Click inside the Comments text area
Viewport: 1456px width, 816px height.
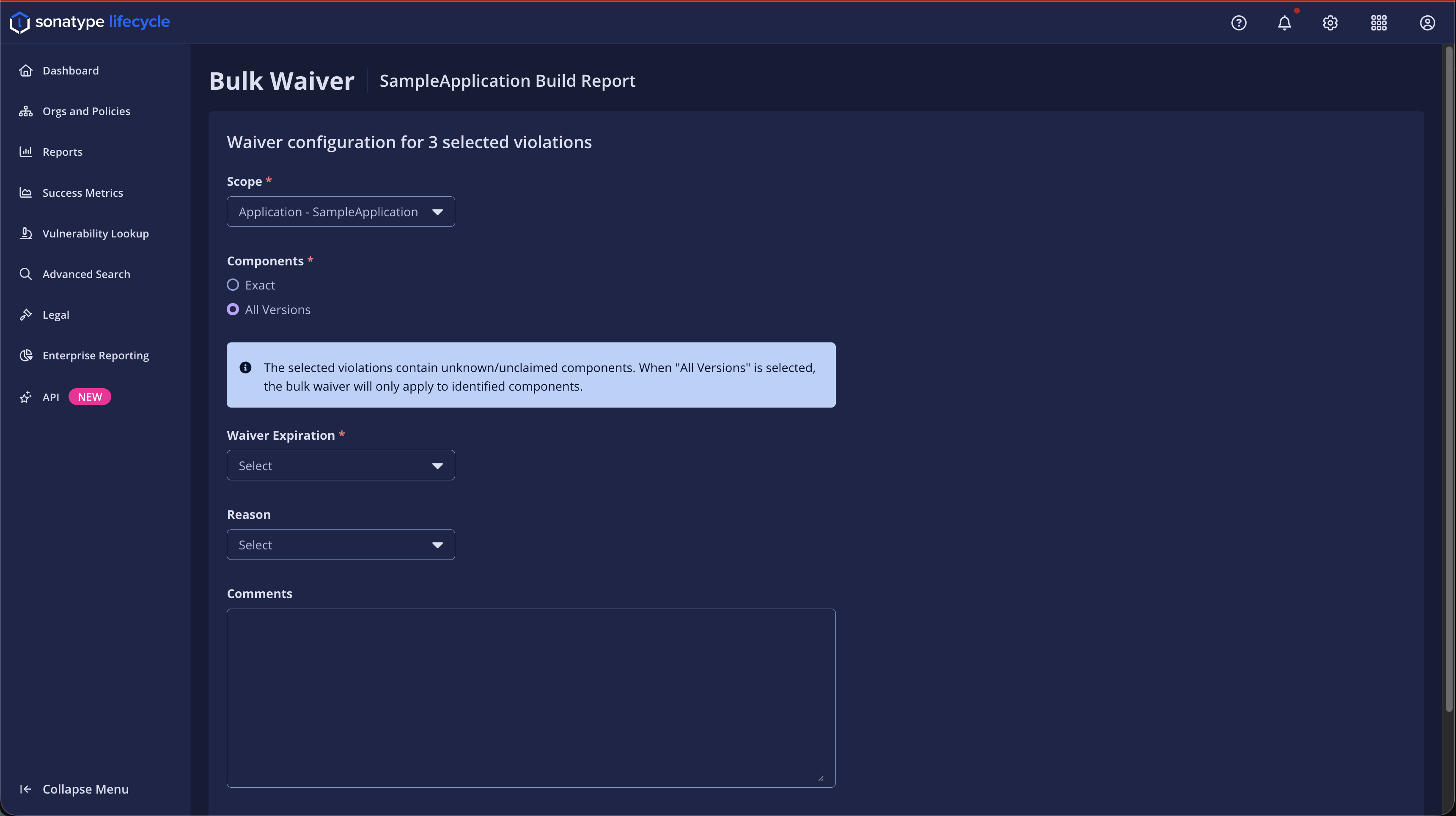click(x=531, y=697)
